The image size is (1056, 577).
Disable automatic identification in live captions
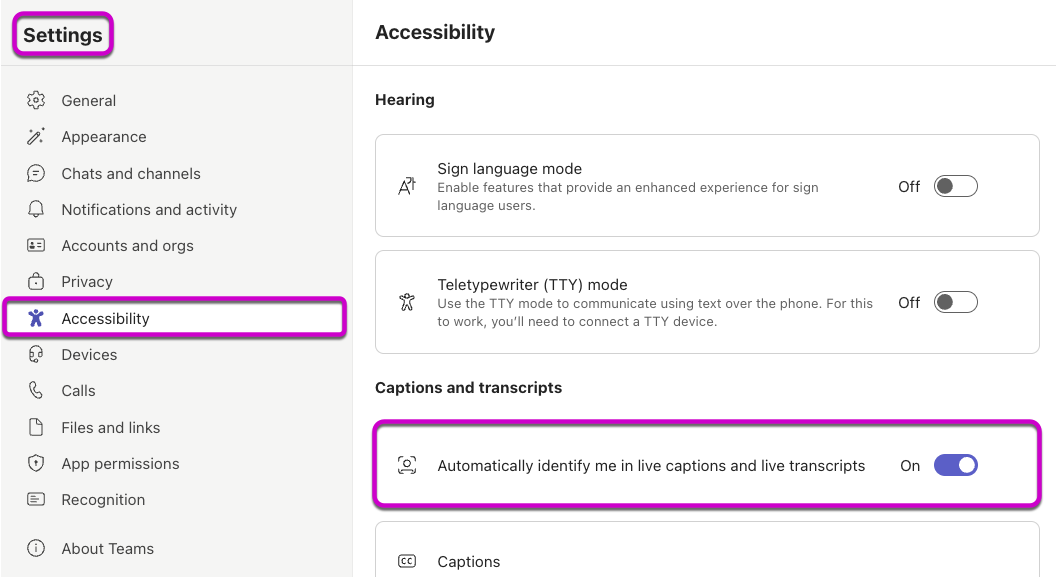click(x=955, y=465)
